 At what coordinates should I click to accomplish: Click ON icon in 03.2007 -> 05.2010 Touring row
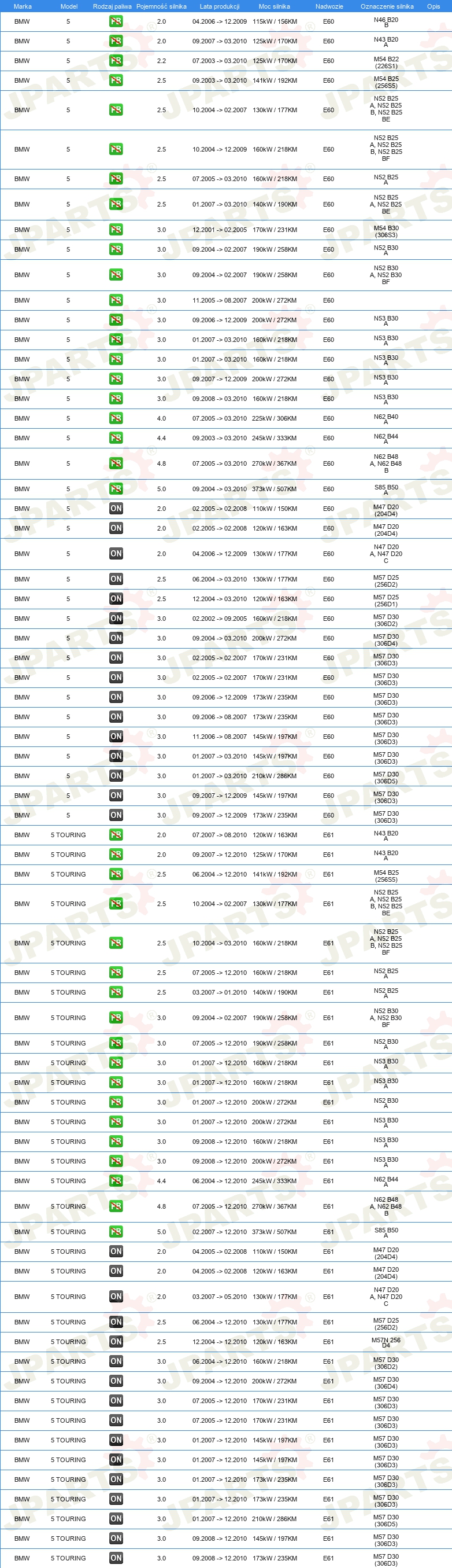click(x=116, y=1297)
